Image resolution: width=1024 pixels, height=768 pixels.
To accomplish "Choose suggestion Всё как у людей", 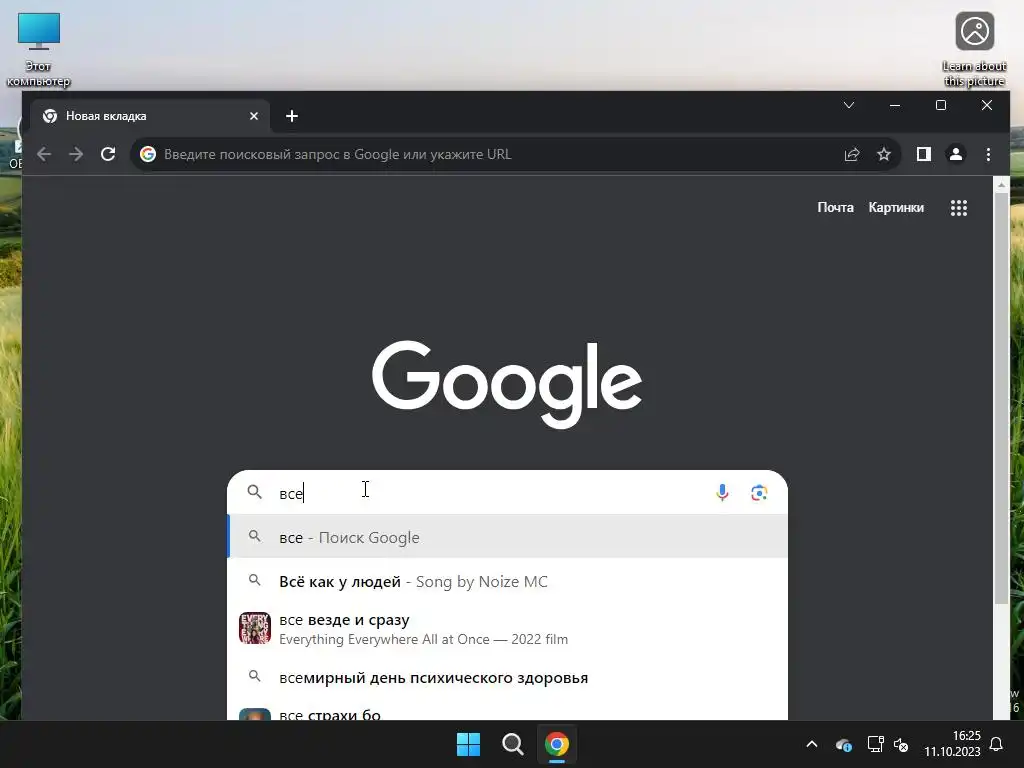I will pos(507,581).
